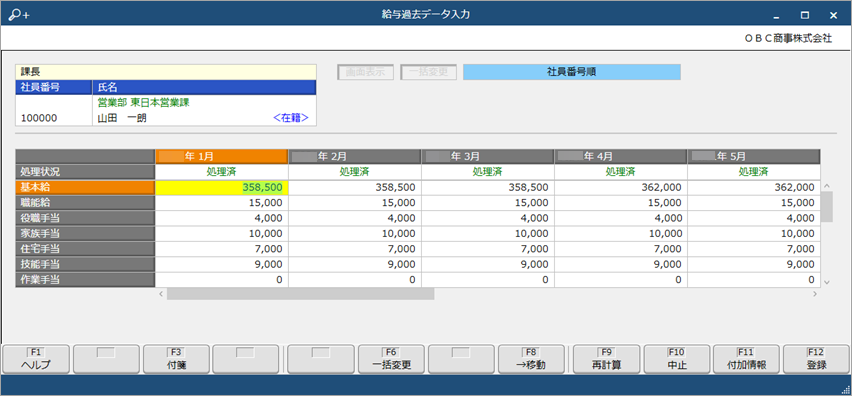Click the vertical scrollbar down arrow
The image size is (852, 396).
pyautogui.click(x=827, y=282)
